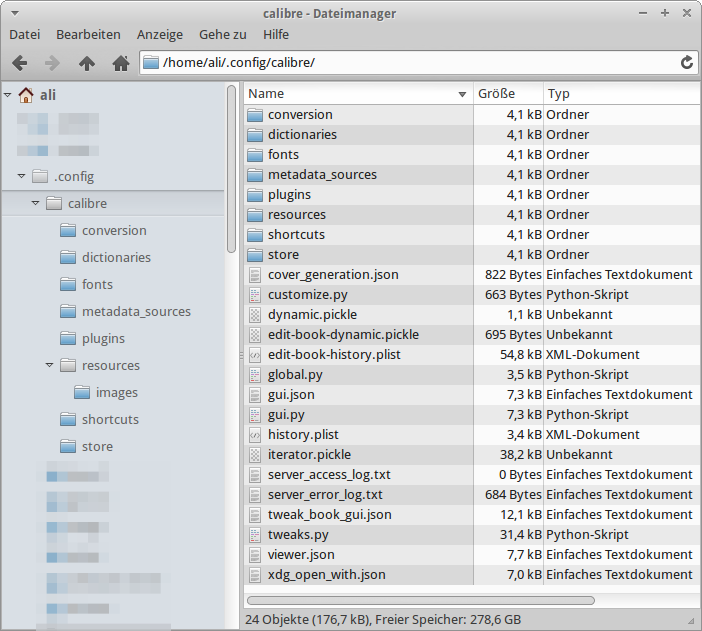702x631 pixels.
Task: Select conversion in the sidebar tree
Action: point(114,231)
